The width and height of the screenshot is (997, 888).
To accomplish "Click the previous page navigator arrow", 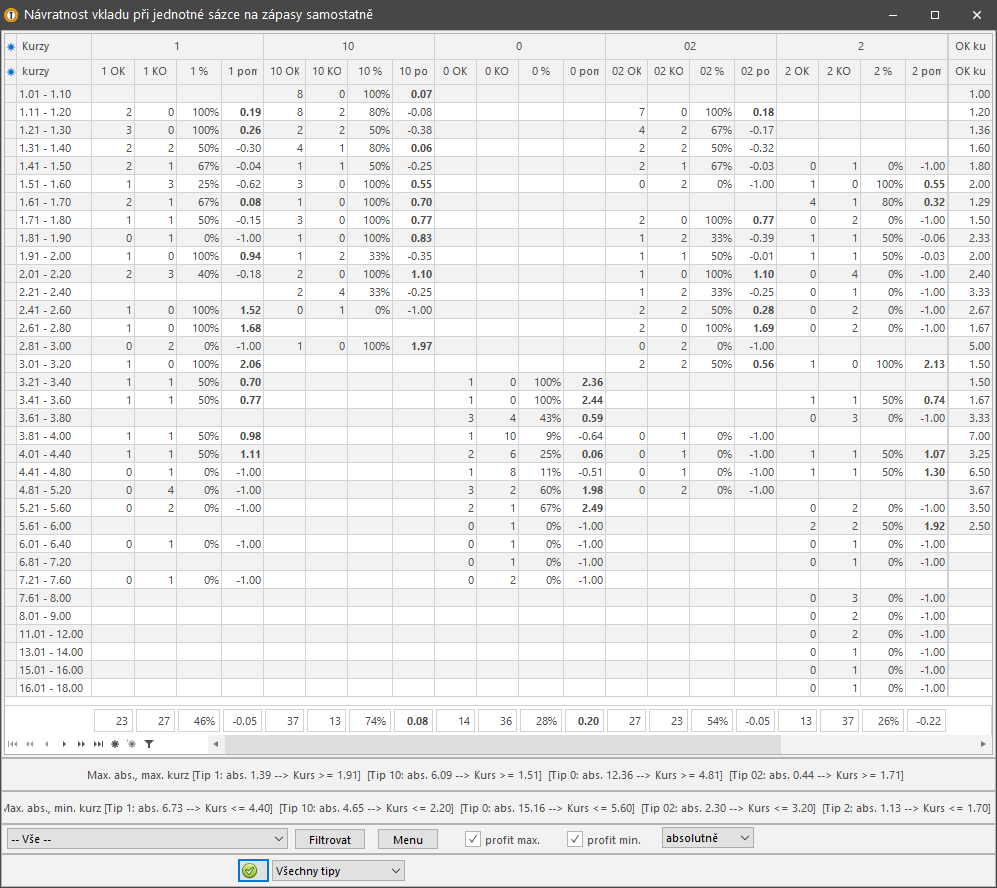I will (29, 744).
